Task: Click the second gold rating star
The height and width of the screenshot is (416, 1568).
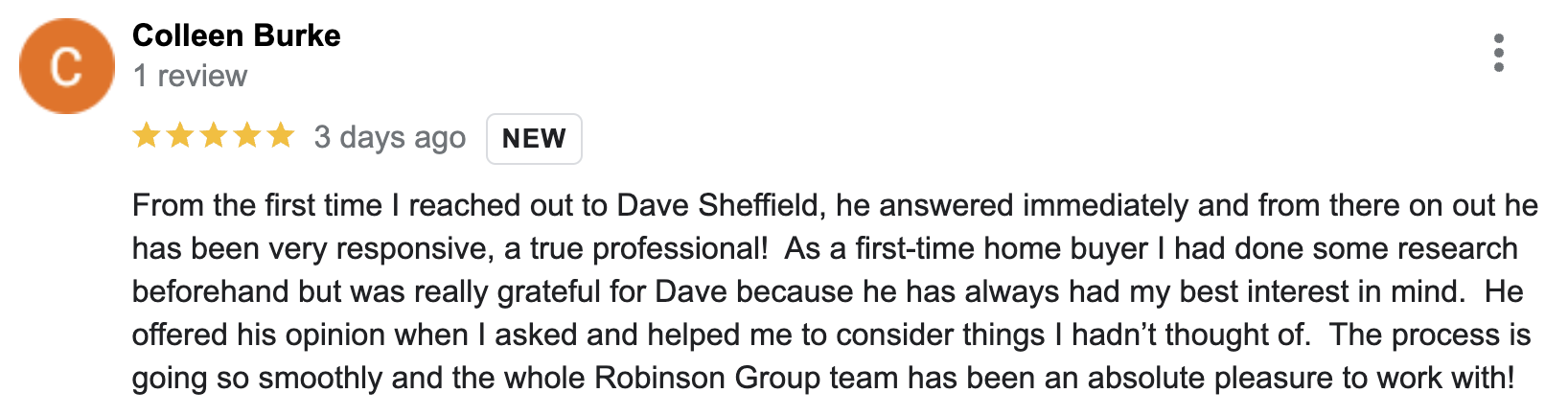Action: click(x=180, y=136)
